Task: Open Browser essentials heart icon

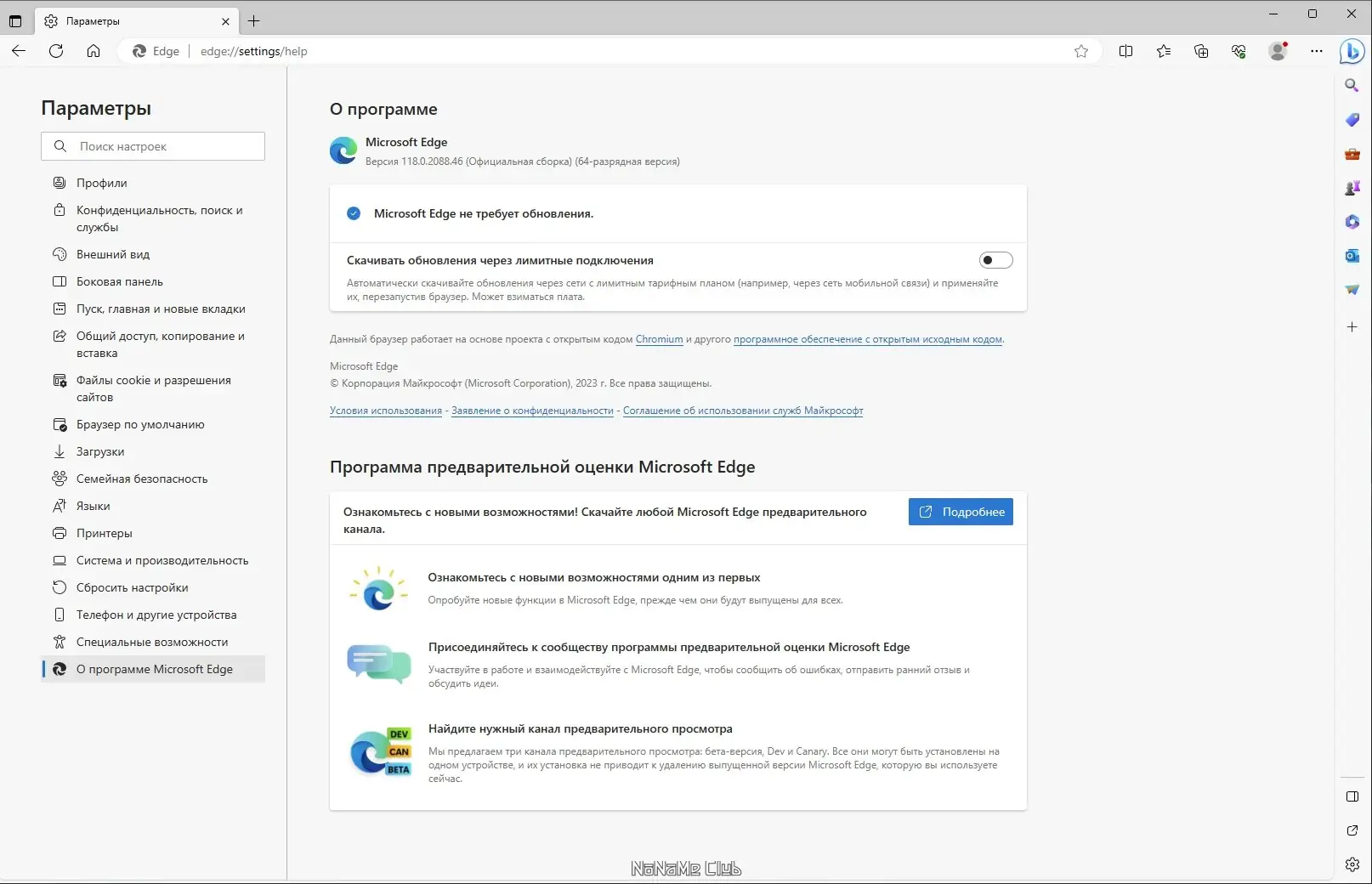Action: pos(1239,51)
